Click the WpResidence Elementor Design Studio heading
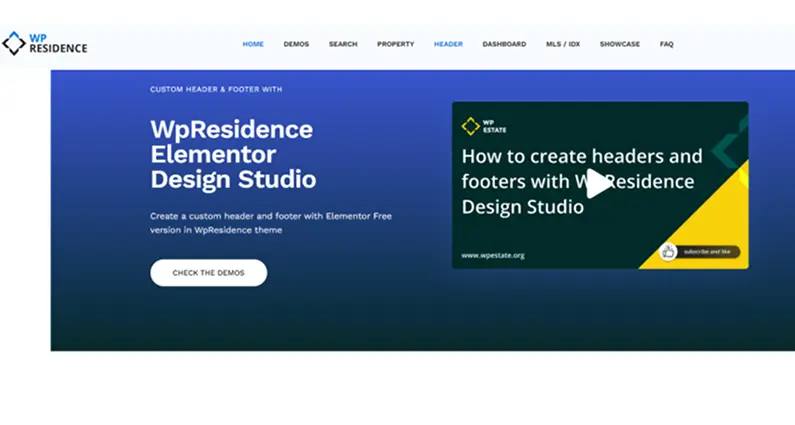795x425 pixels. [x=233, y=154]
